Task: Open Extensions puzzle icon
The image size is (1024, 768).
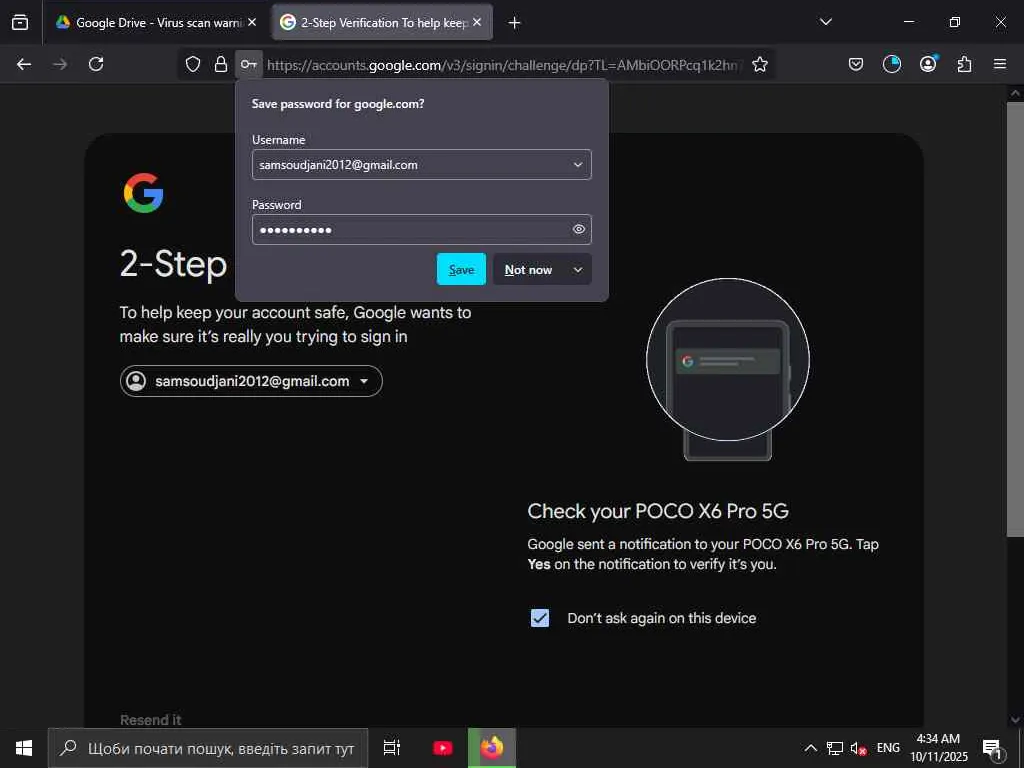Action: click(964, 64)
